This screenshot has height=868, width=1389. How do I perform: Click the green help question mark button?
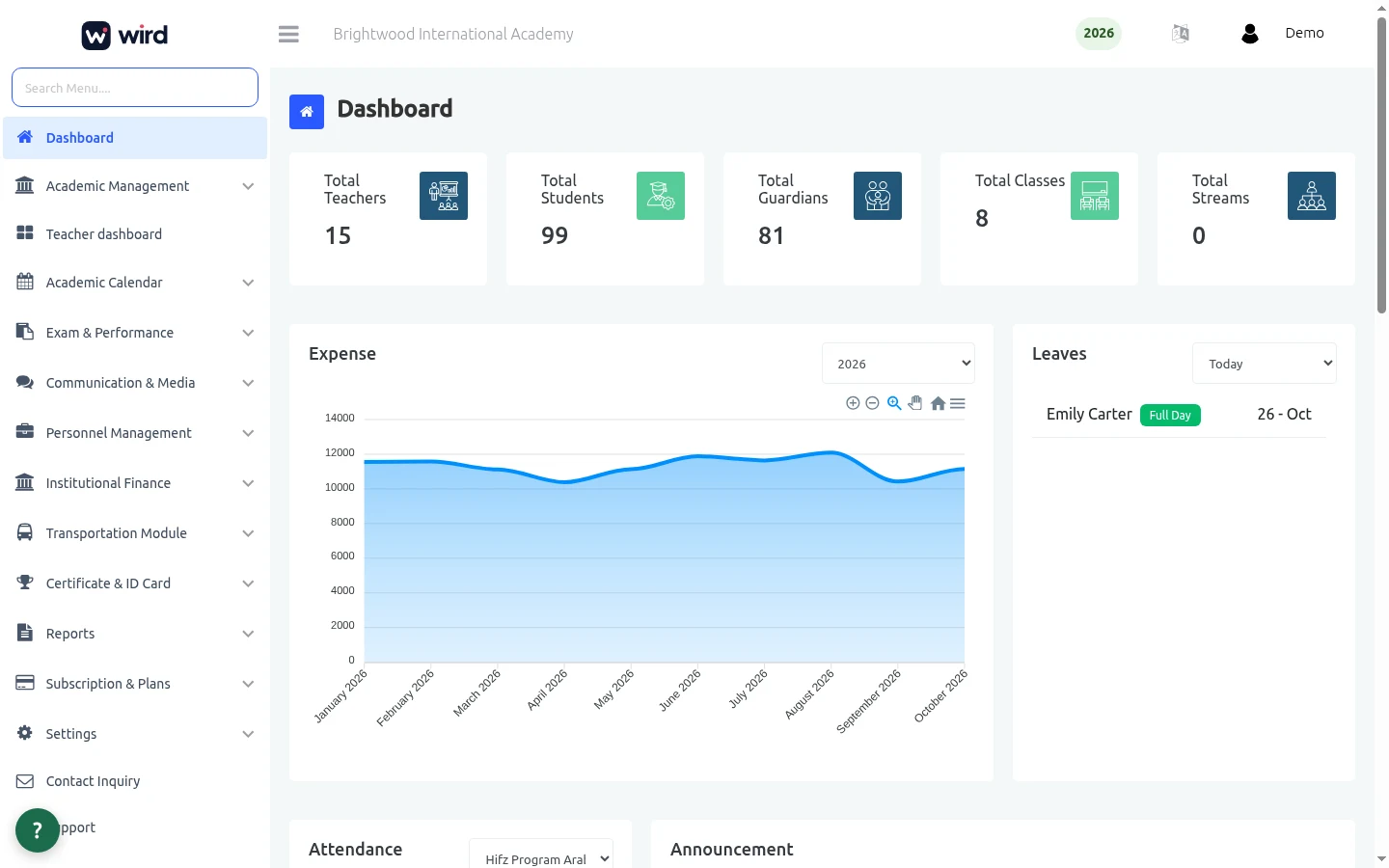click(x=38, y=830)
